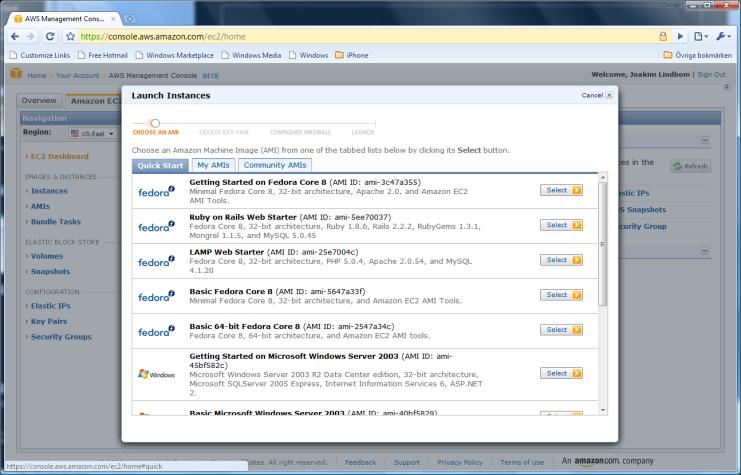Open Security Groups in the navigation
The image size is (741, 475).
[x=61, y=337]
